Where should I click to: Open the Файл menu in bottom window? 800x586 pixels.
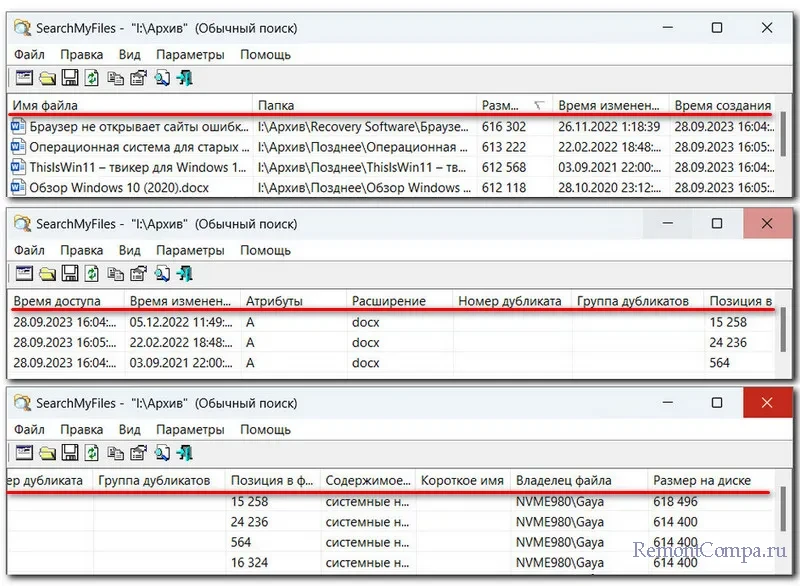[29, 430]
